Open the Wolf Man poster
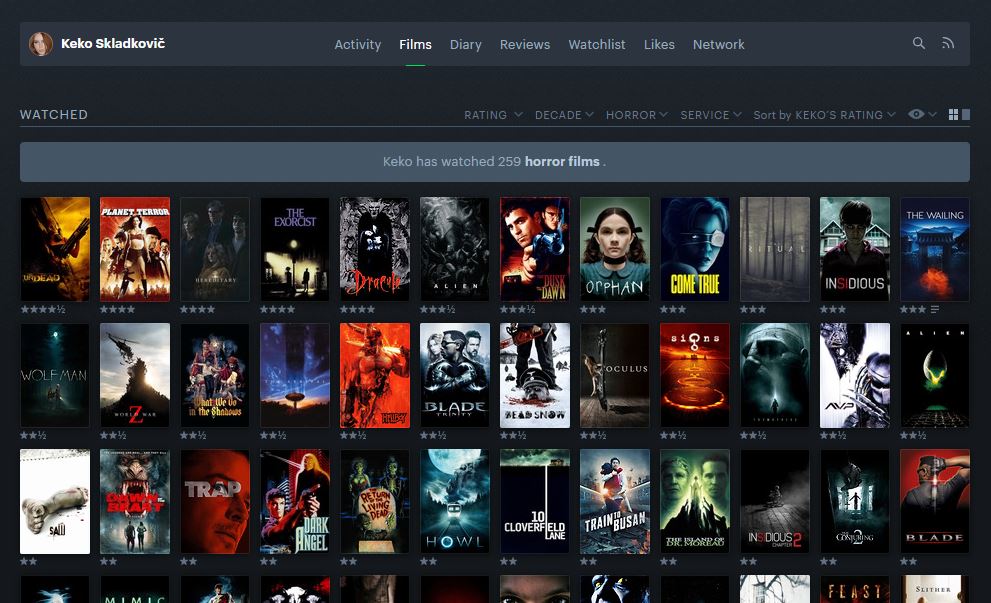This screenshot has height=603, width=991. pos(55,375)
